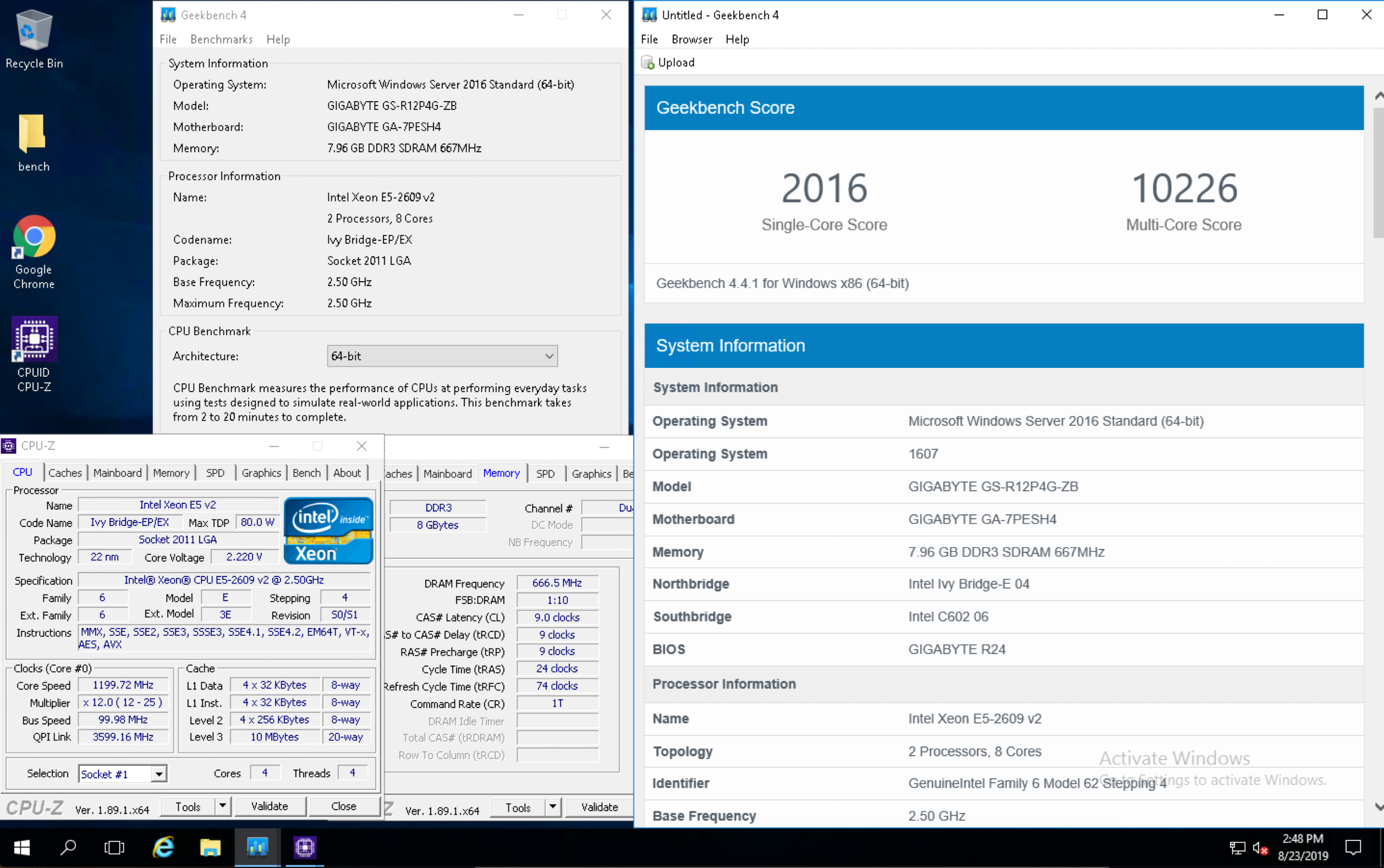Expand Tools dropdown arrow in rear CPU-Z window

552,807
